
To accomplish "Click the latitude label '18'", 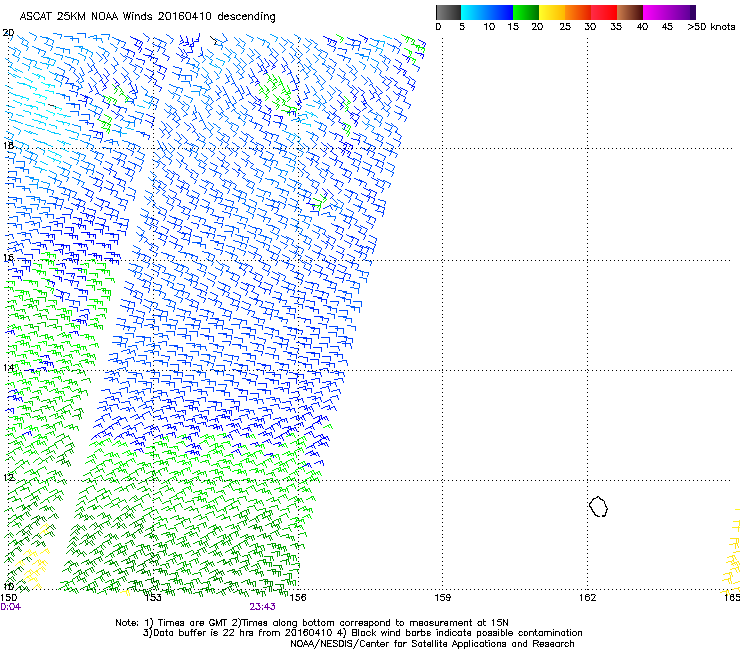I will (8, 145).
